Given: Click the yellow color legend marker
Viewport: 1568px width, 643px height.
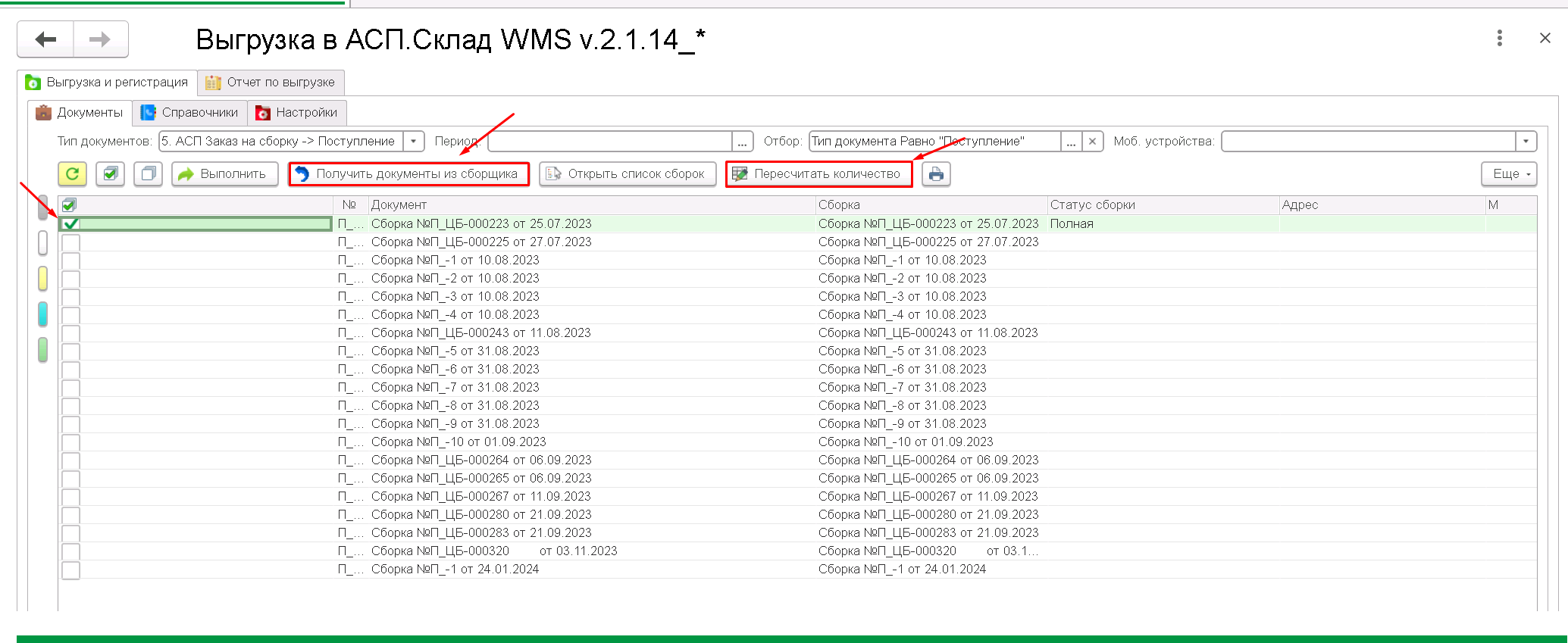Looking at the screenshot, I should point(42,278).
